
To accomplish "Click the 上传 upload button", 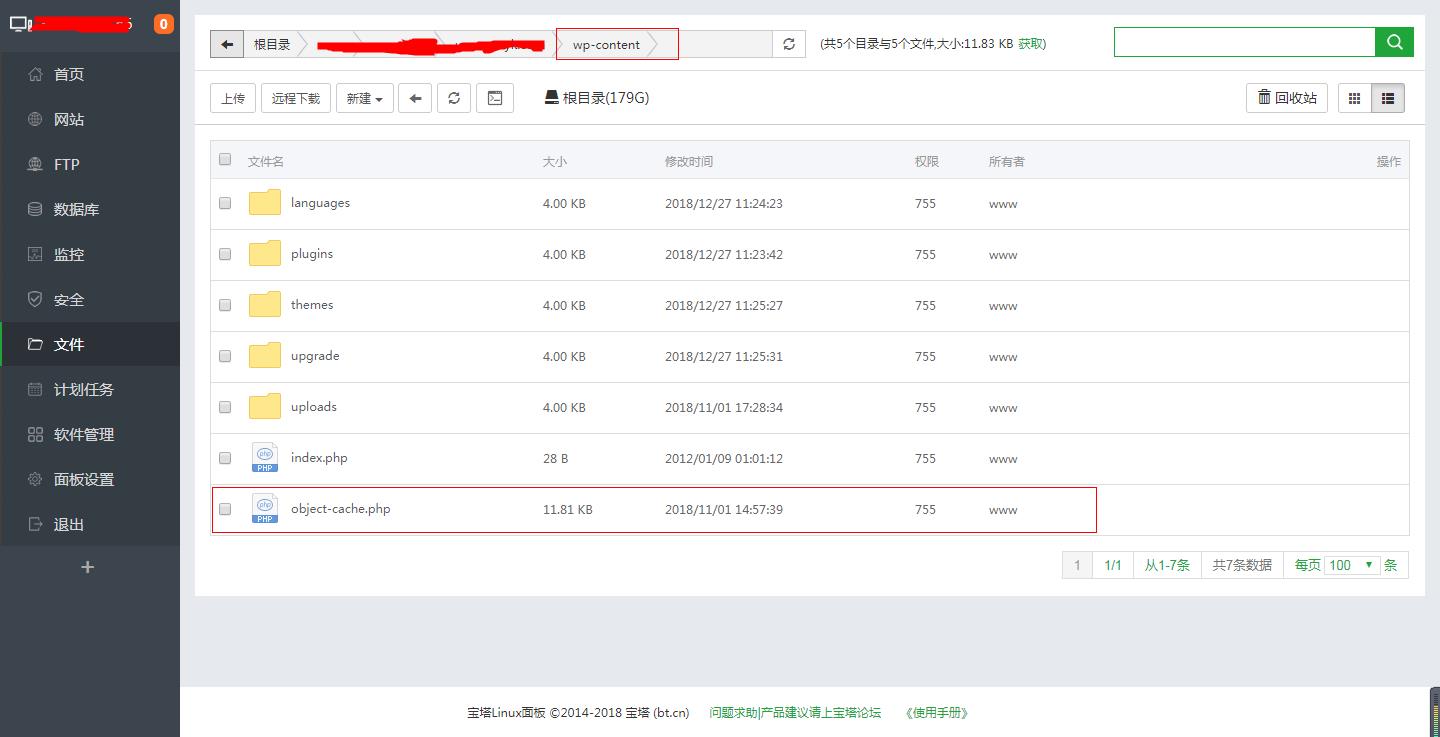I will [x=233, y=98].
